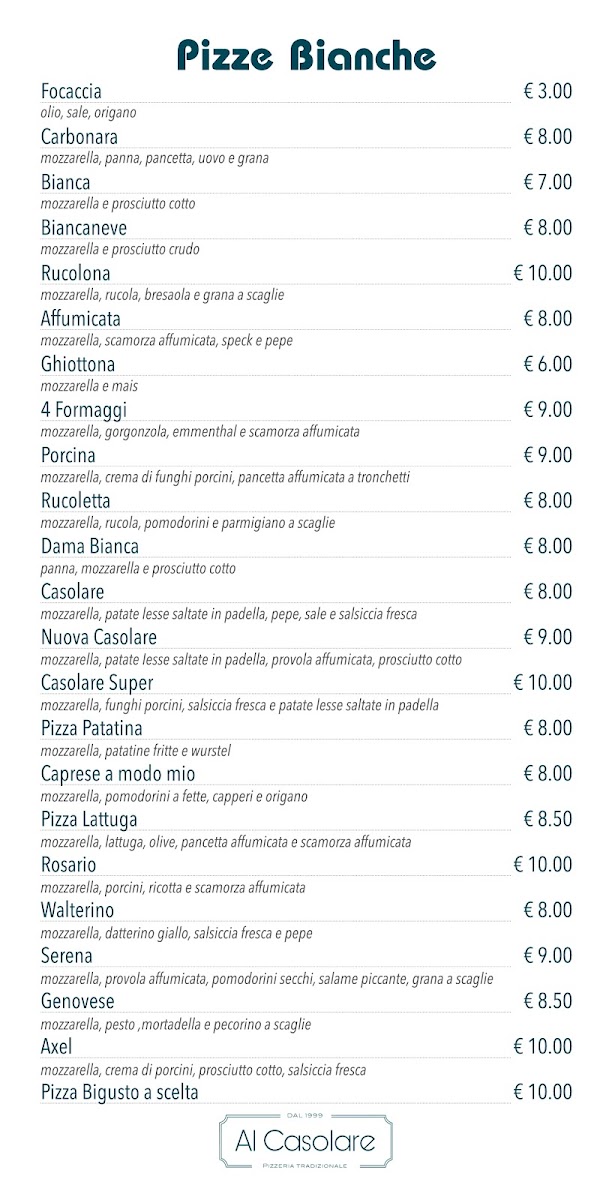612x1200 pixels.
Task: Select the Casolare Super pizza
Action: click(97, 683)
